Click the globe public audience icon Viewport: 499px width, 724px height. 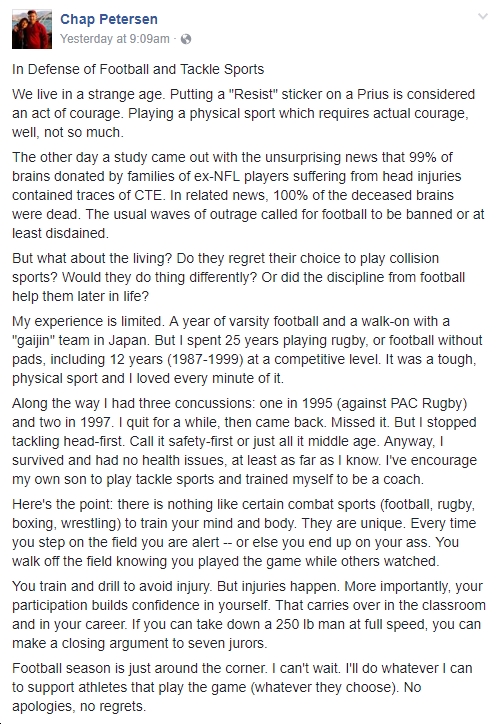186,39
